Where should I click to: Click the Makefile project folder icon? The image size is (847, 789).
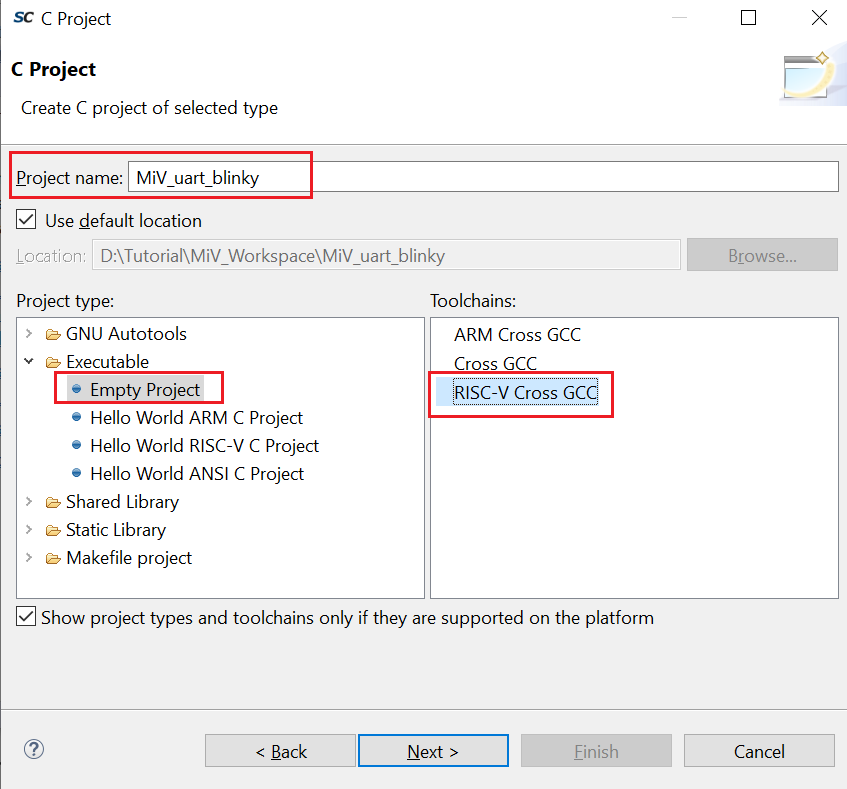coord(52,558)
